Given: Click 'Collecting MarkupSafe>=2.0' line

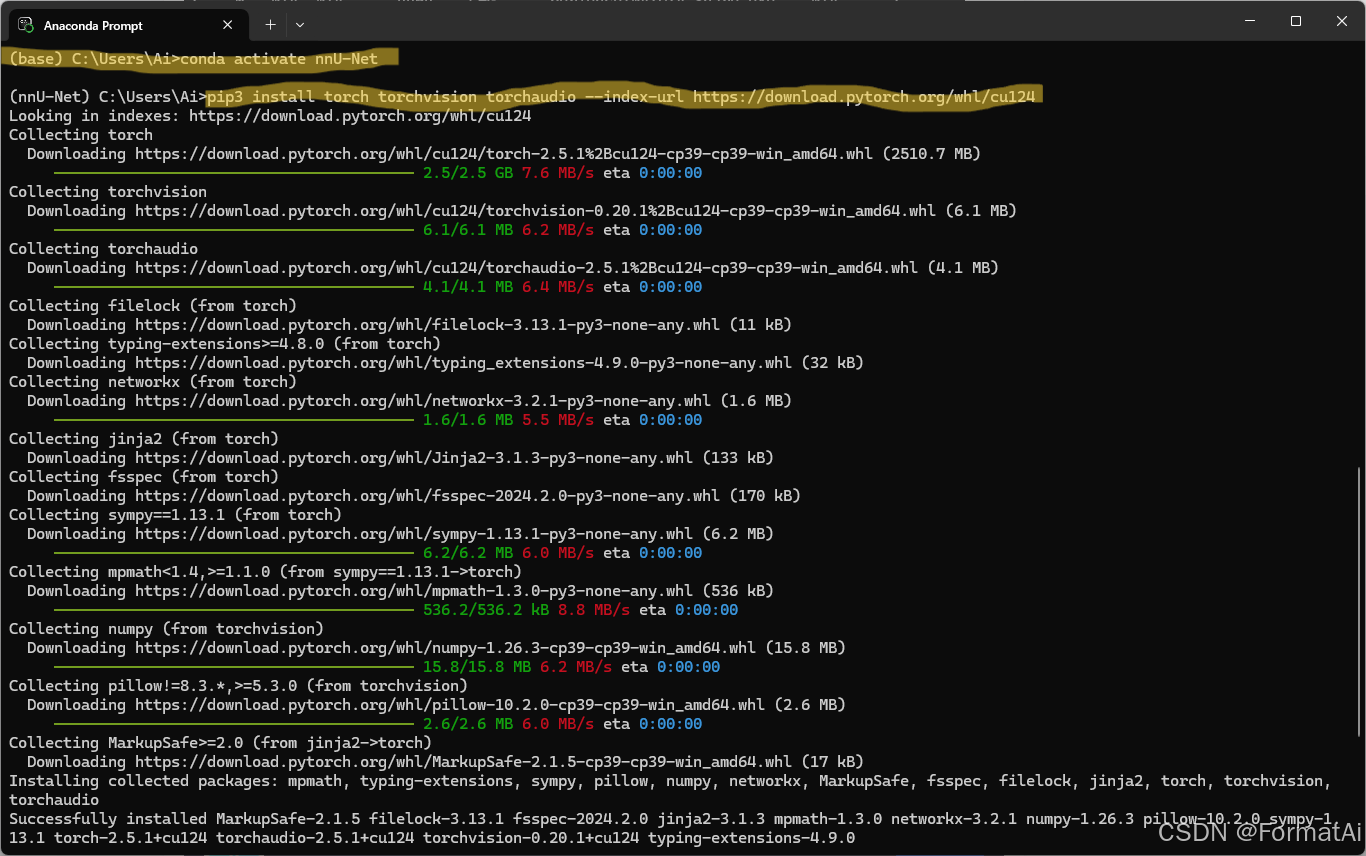Looking at the screenshot, I should (x=220, y=743).
